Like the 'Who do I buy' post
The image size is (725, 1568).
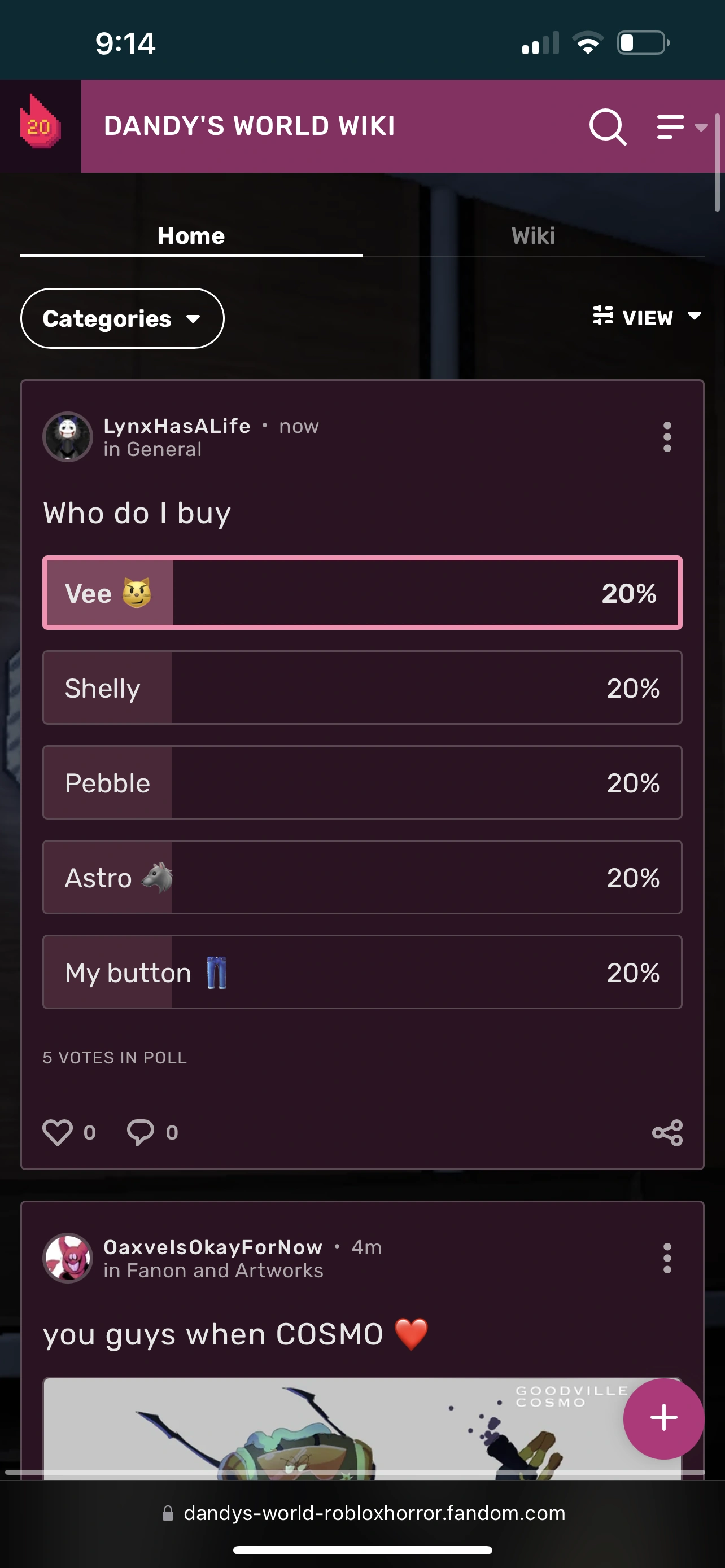58,1132
